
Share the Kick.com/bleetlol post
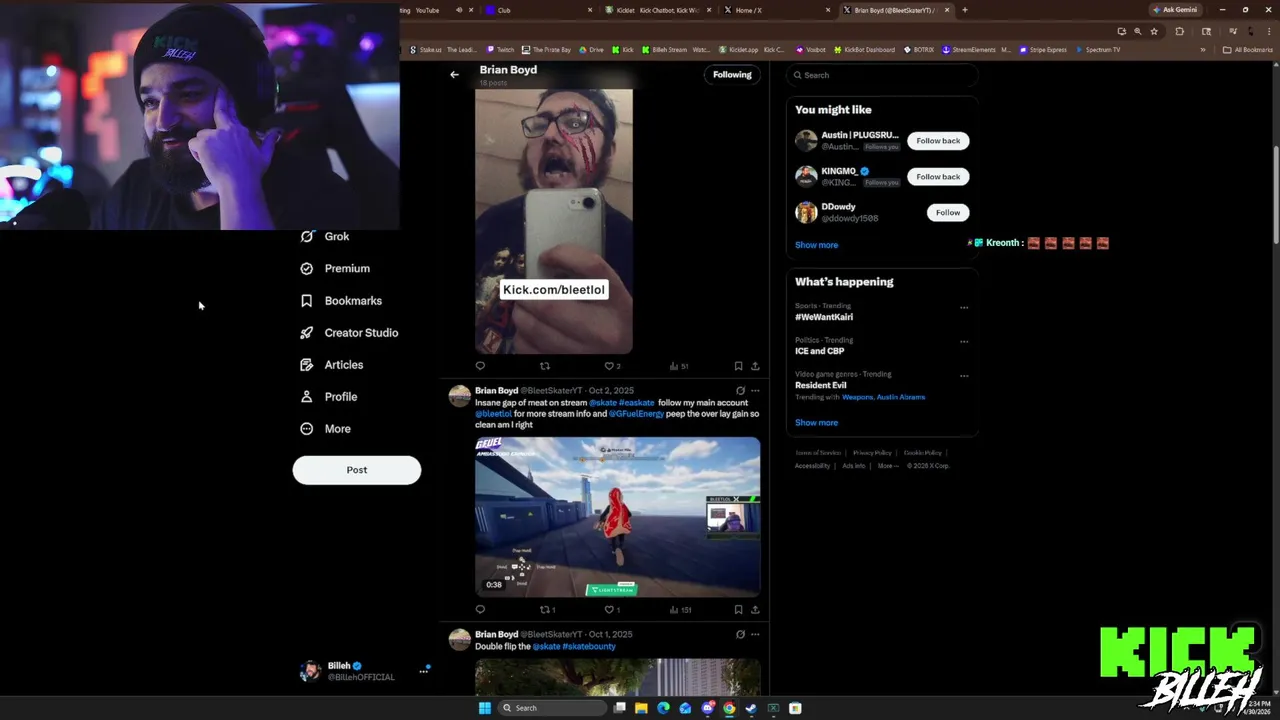755,366
